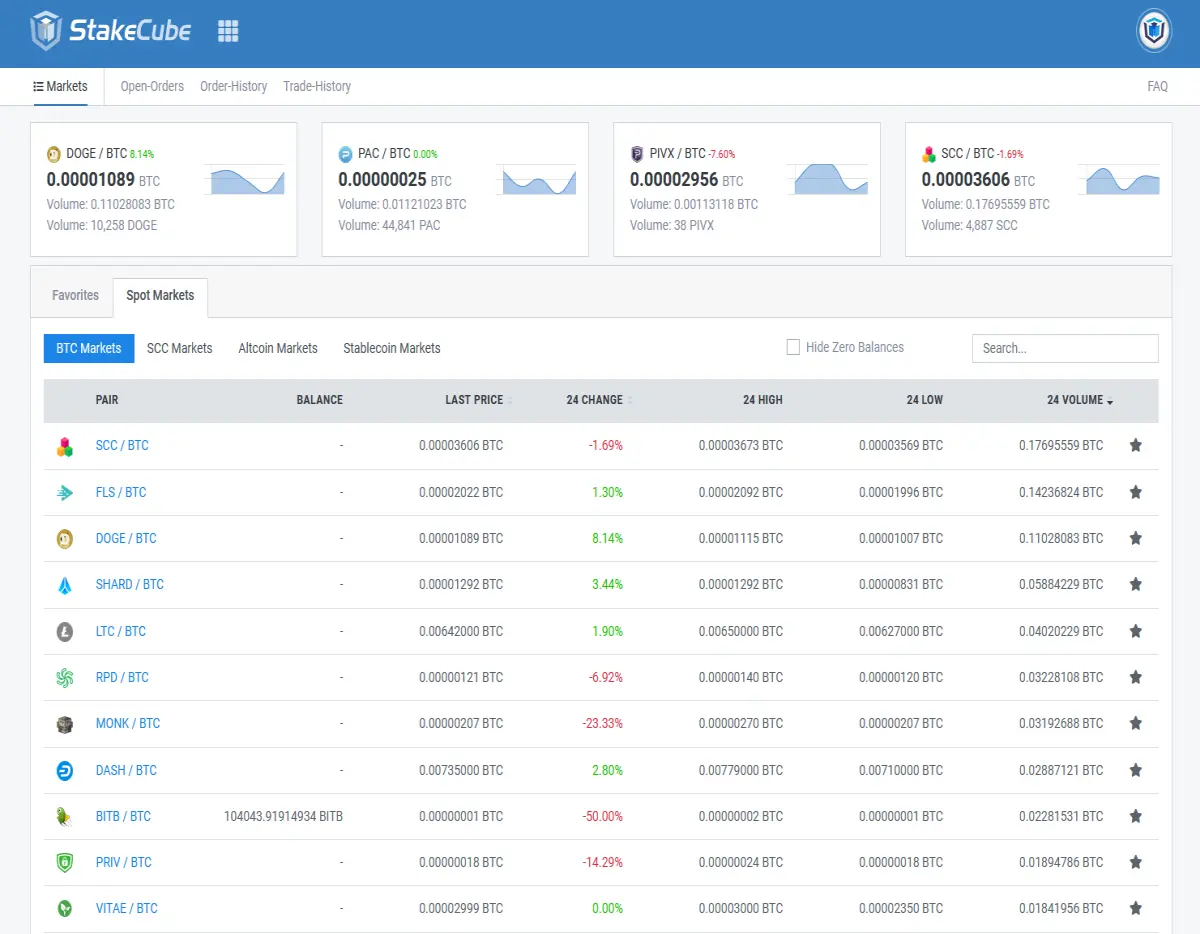Favorite the FLS / BTC row star
This screenshot has height=934, width=1200.
click(x=1136, y=492)
